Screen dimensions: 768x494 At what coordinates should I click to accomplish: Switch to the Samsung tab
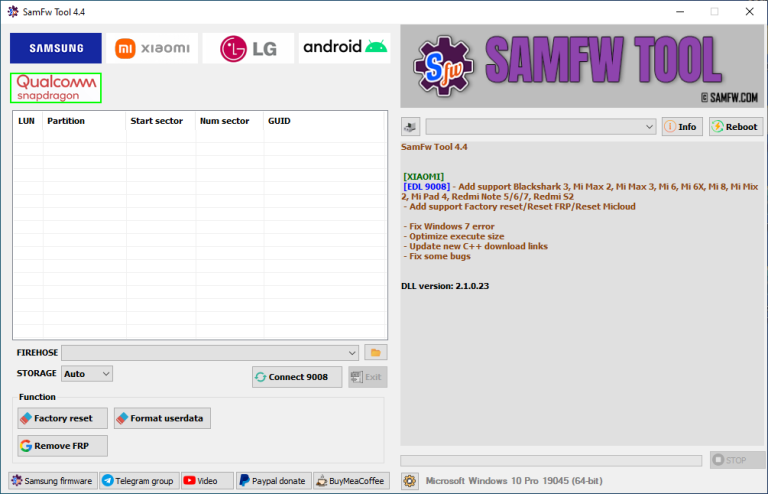[x=56, y=48]
